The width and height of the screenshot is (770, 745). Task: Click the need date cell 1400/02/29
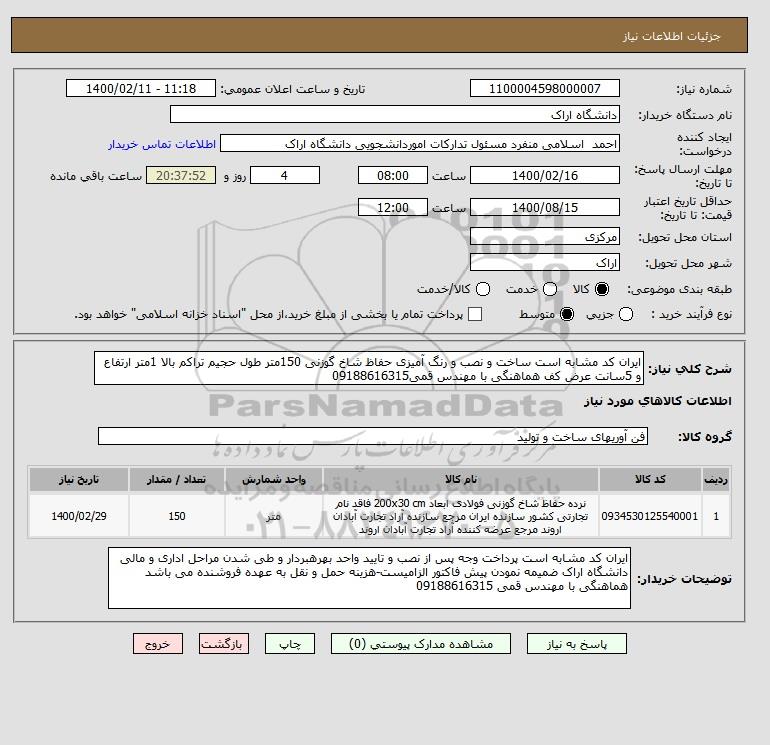pos(79,516)
